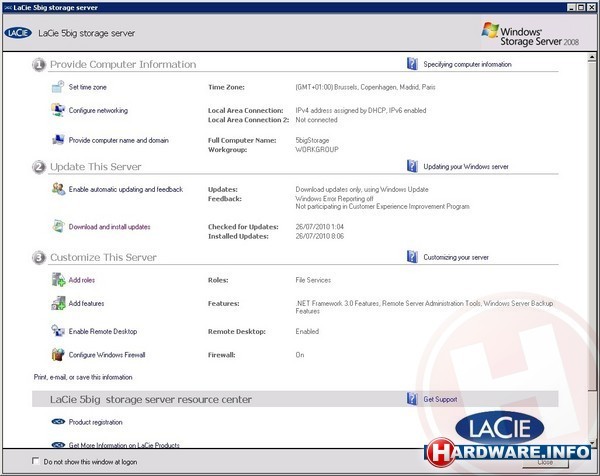The height and width of the screenshot is (476, 600).
Task: Open the Add features link
Action: tap(86, 303)
